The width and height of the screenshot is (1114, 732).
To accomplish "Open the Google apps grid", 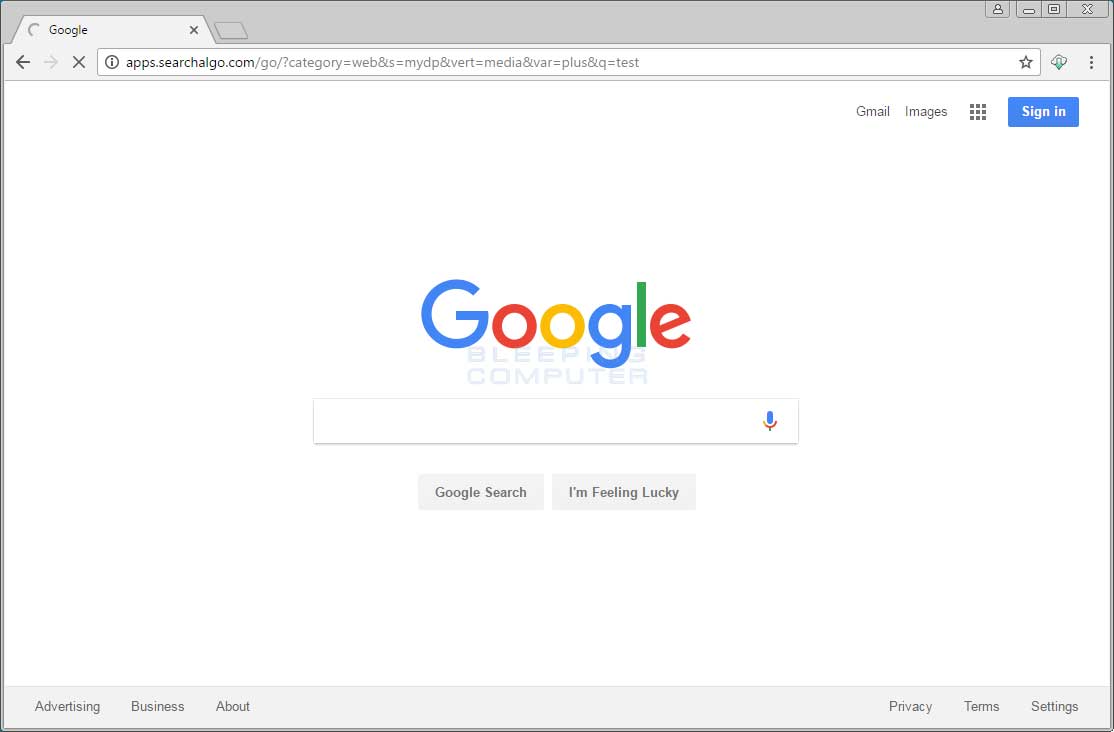I will pos(978,112).
